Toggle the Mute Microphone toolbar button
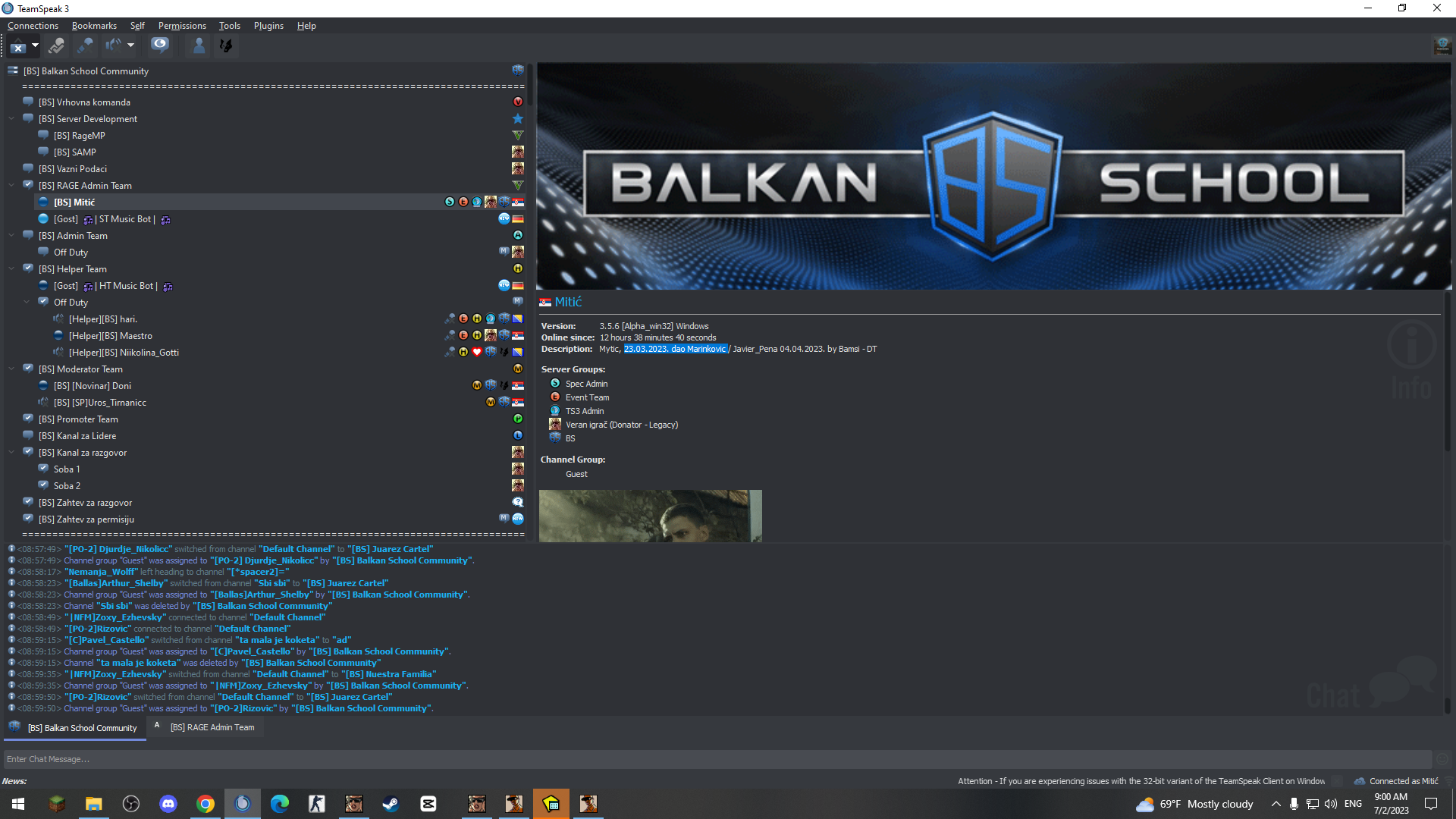This screenshot has height=819, width=1456. click(x=85, y=46)
